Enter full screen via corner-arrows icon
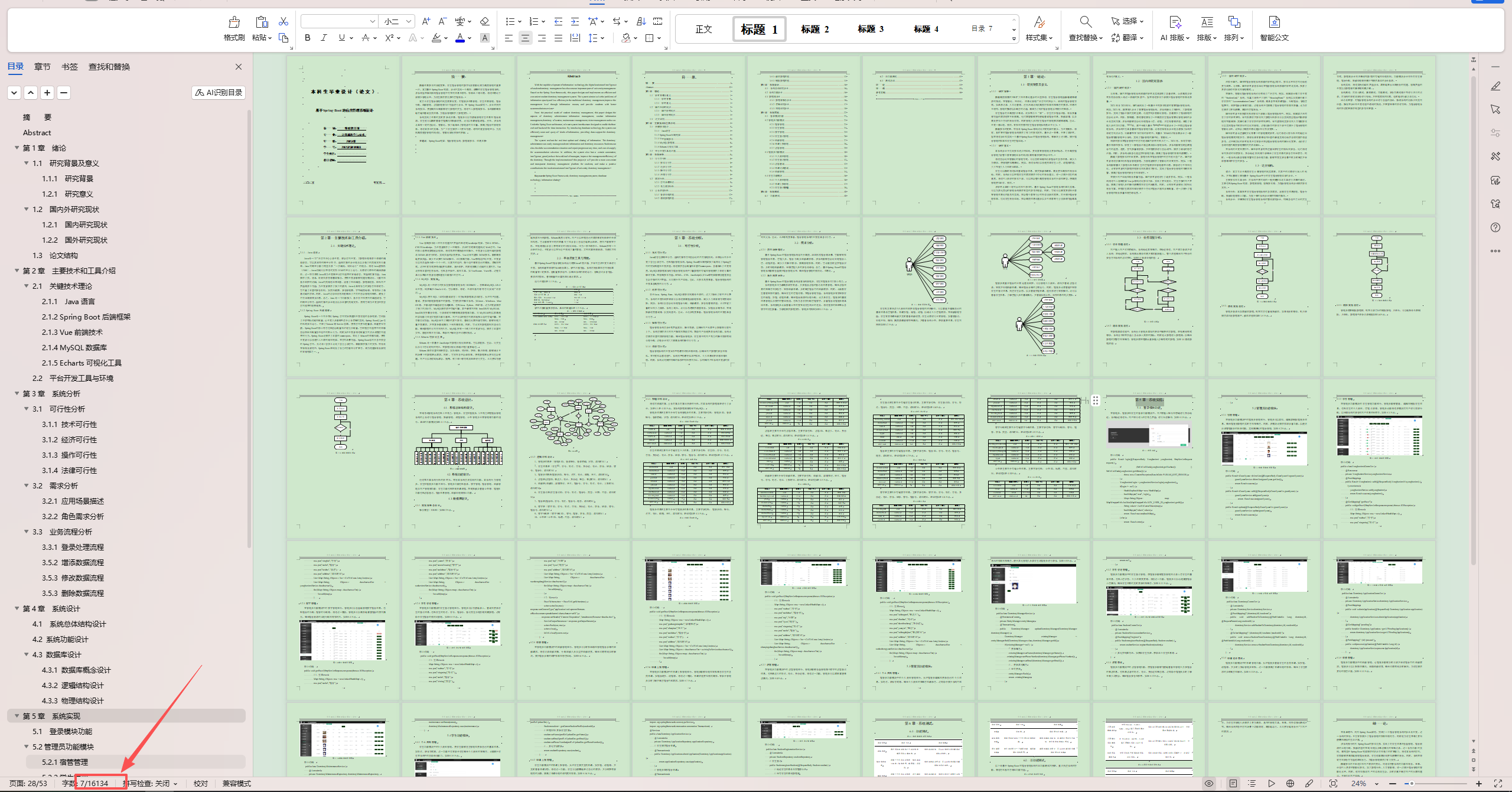Image resolution: width=1512 pixels, height=792 pixels. pyautogui.click(x=1498, y=783)
